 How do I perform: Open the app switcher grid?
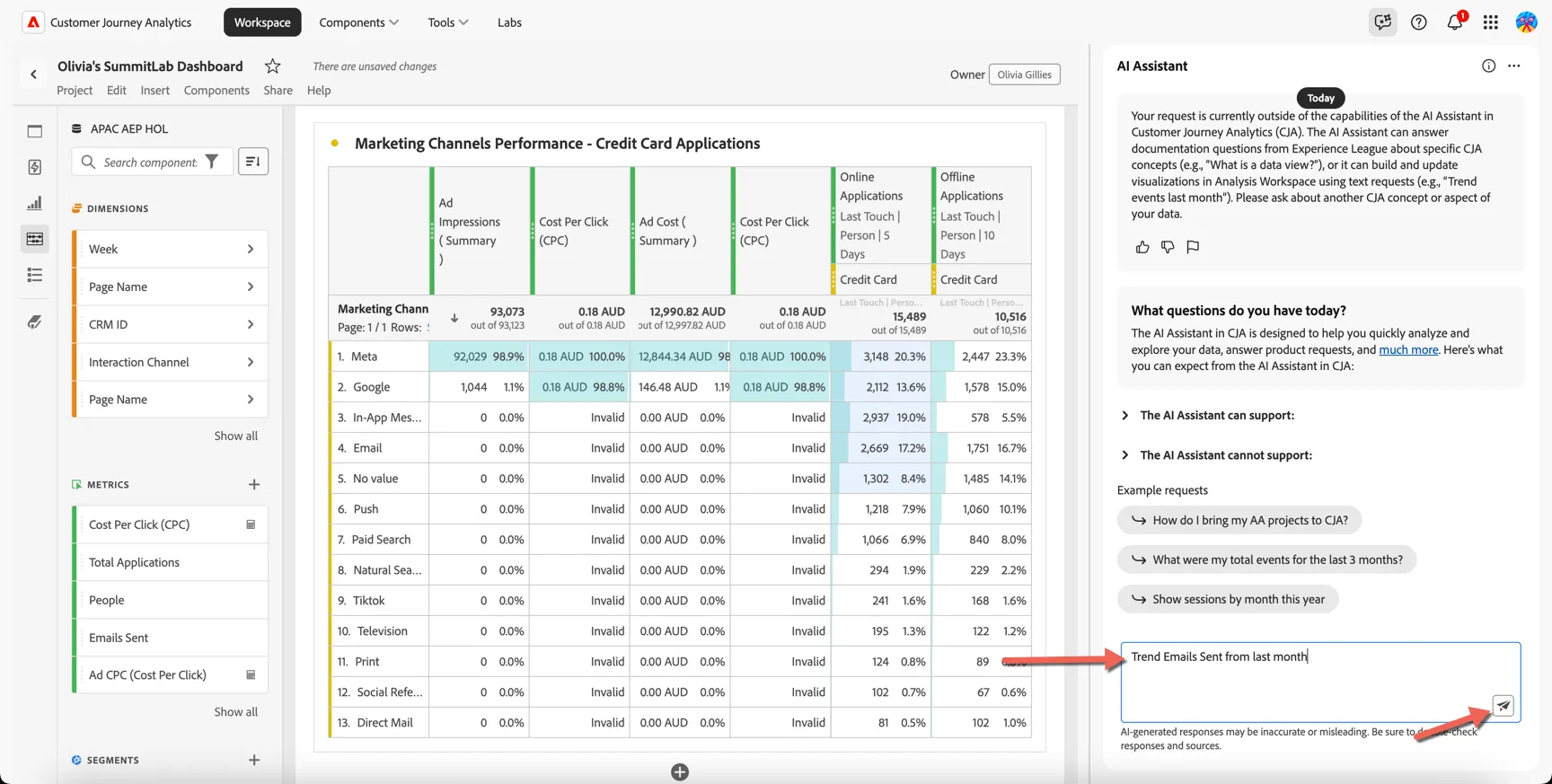coord(1491,22)
